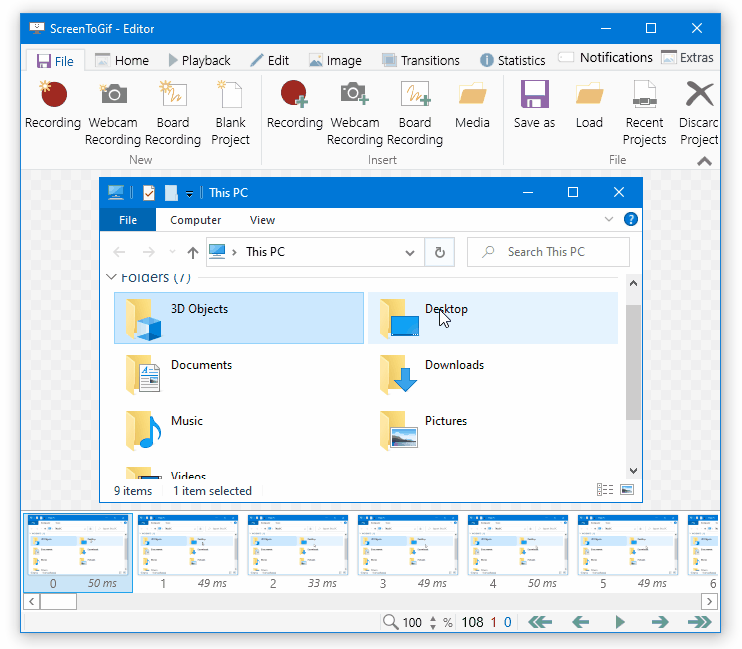Viewport: 742px width, 649px height.
Task: Collapse the ribbon with the chevron
Action: click(705, 161)
